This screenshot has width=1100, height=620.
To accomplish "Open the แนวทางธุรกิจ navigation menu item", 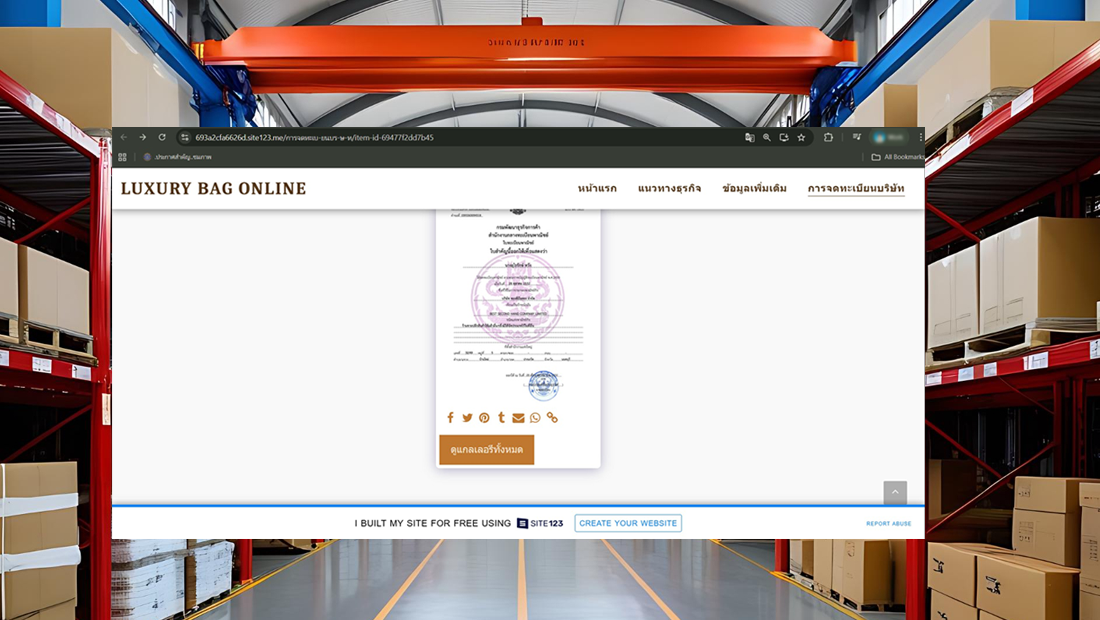I will point(669,189).
